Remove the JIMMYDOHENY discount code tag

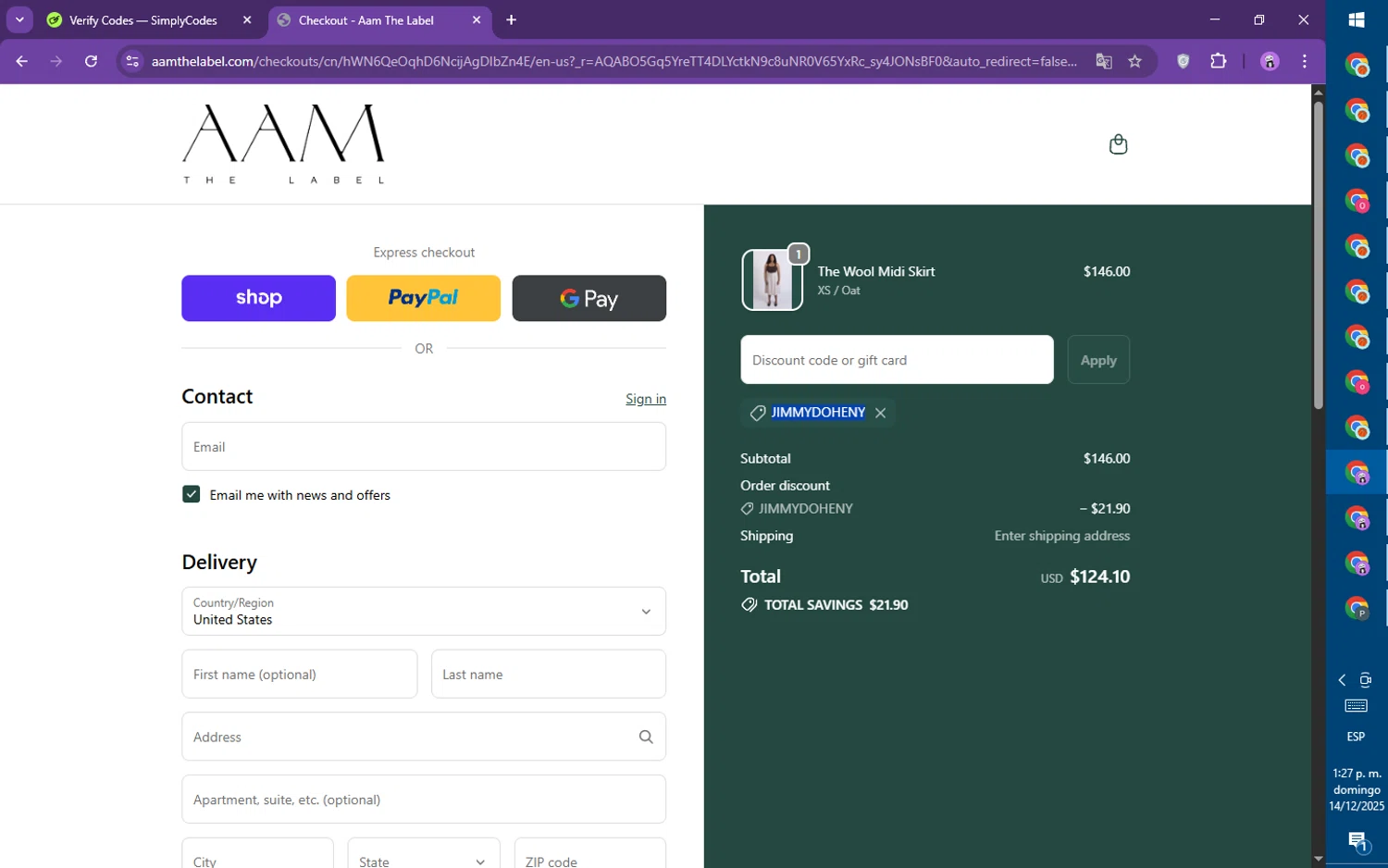[x=880, y=414]
